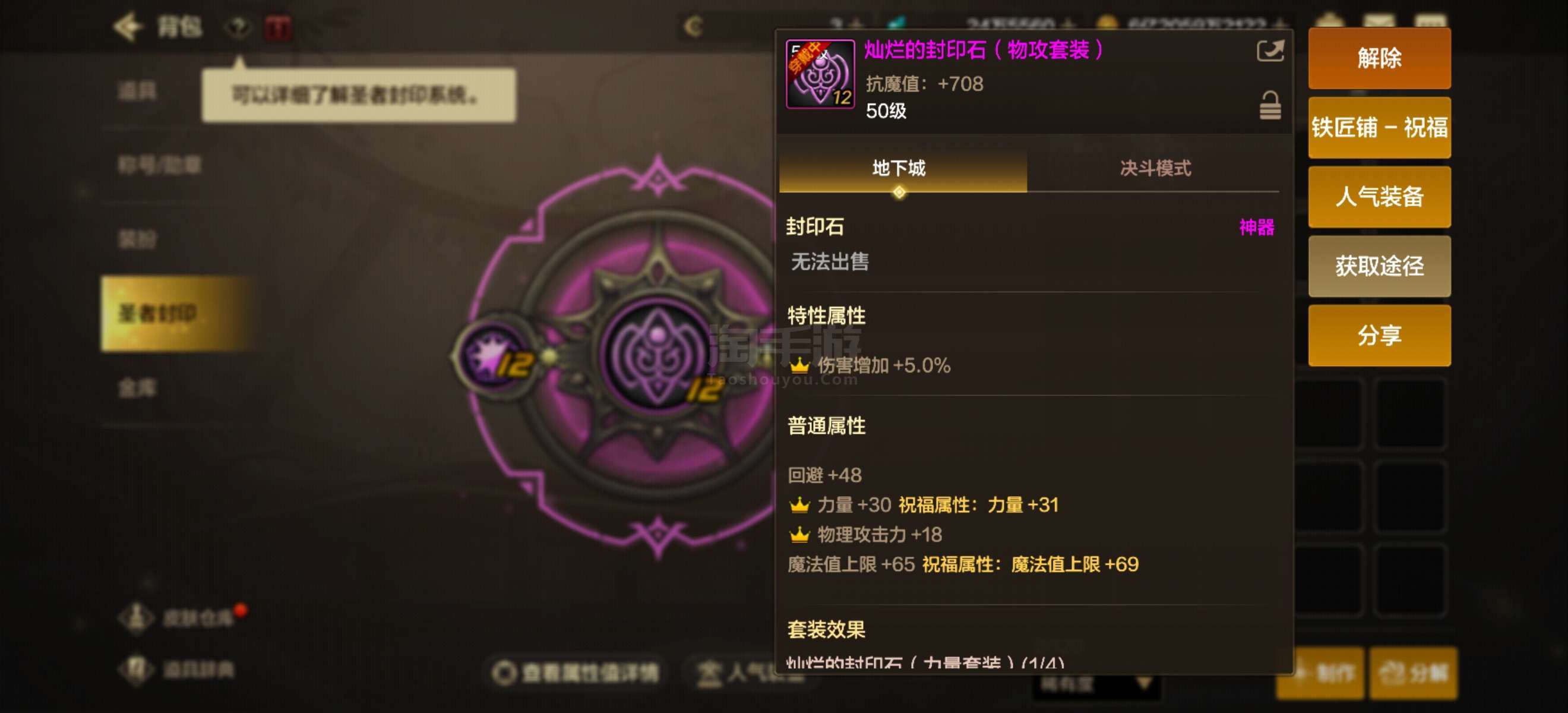Toggle the item lock icon
Viewport: 1568px width, 713px height.
[x=1270, y=105]
